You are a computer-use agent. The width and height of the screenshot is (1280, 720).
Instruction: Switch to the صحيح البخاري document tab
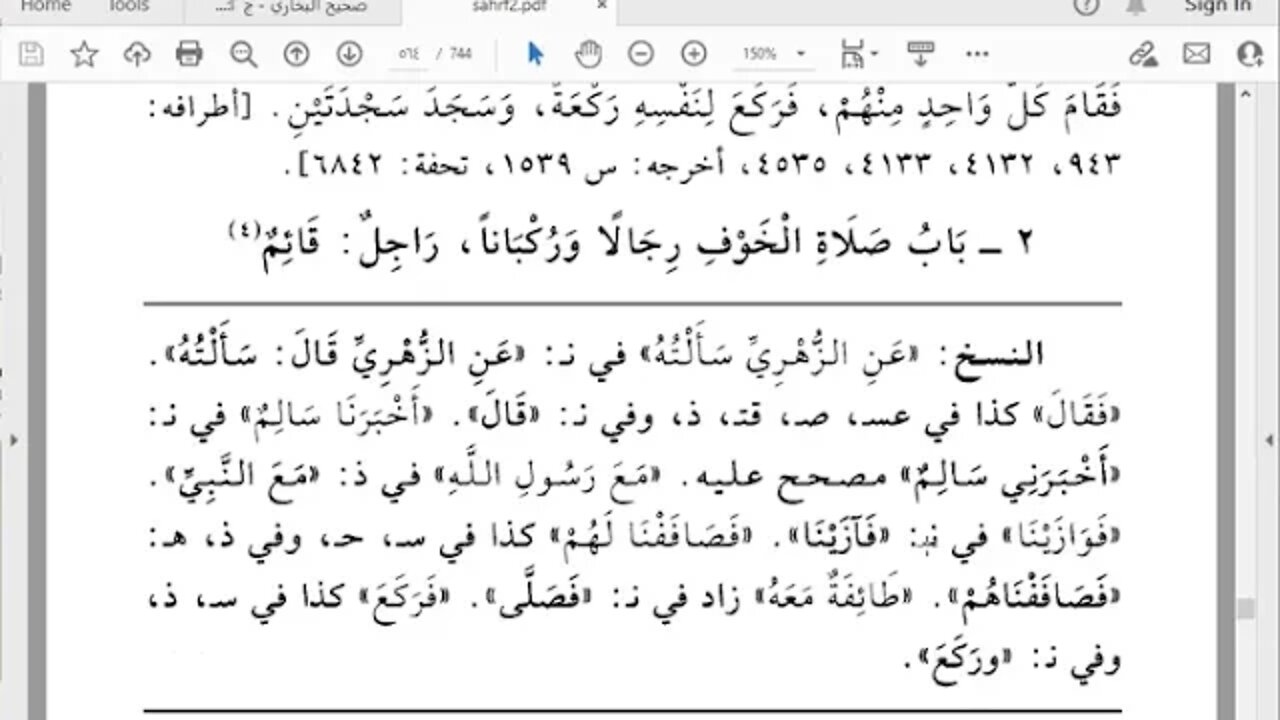293,7
